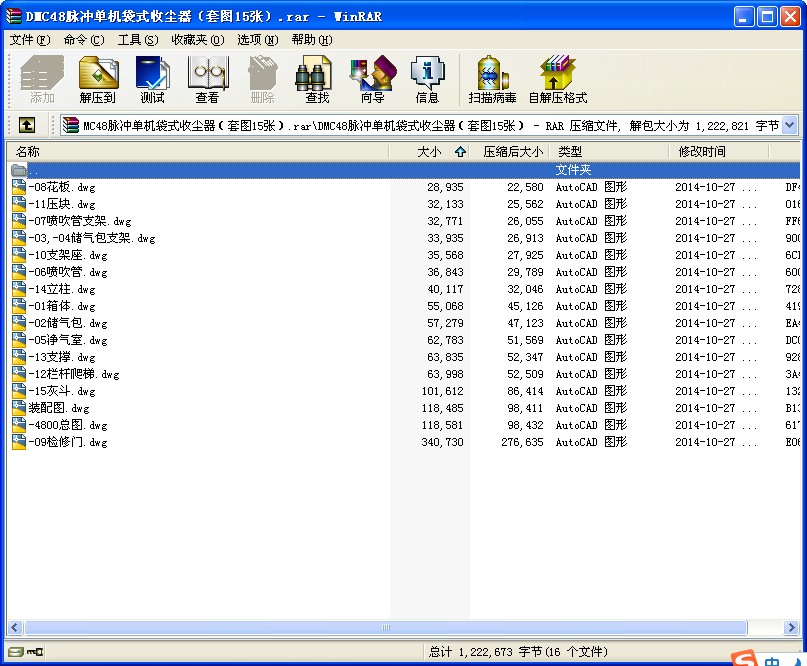The height and width of the screenshot is (666, 807).
Task: Click size value 101,612
Action: point(443,391)
